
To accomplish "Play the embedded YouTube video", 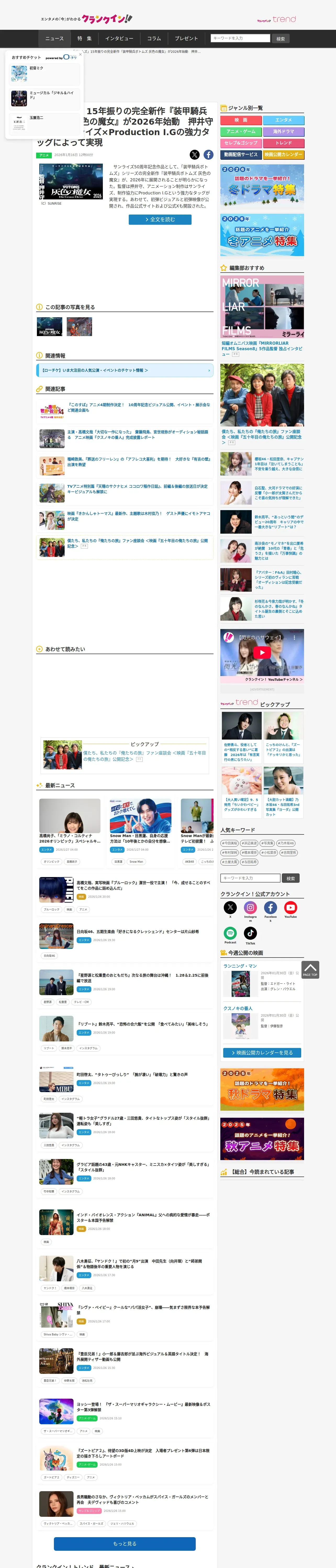I will [262, 652].
